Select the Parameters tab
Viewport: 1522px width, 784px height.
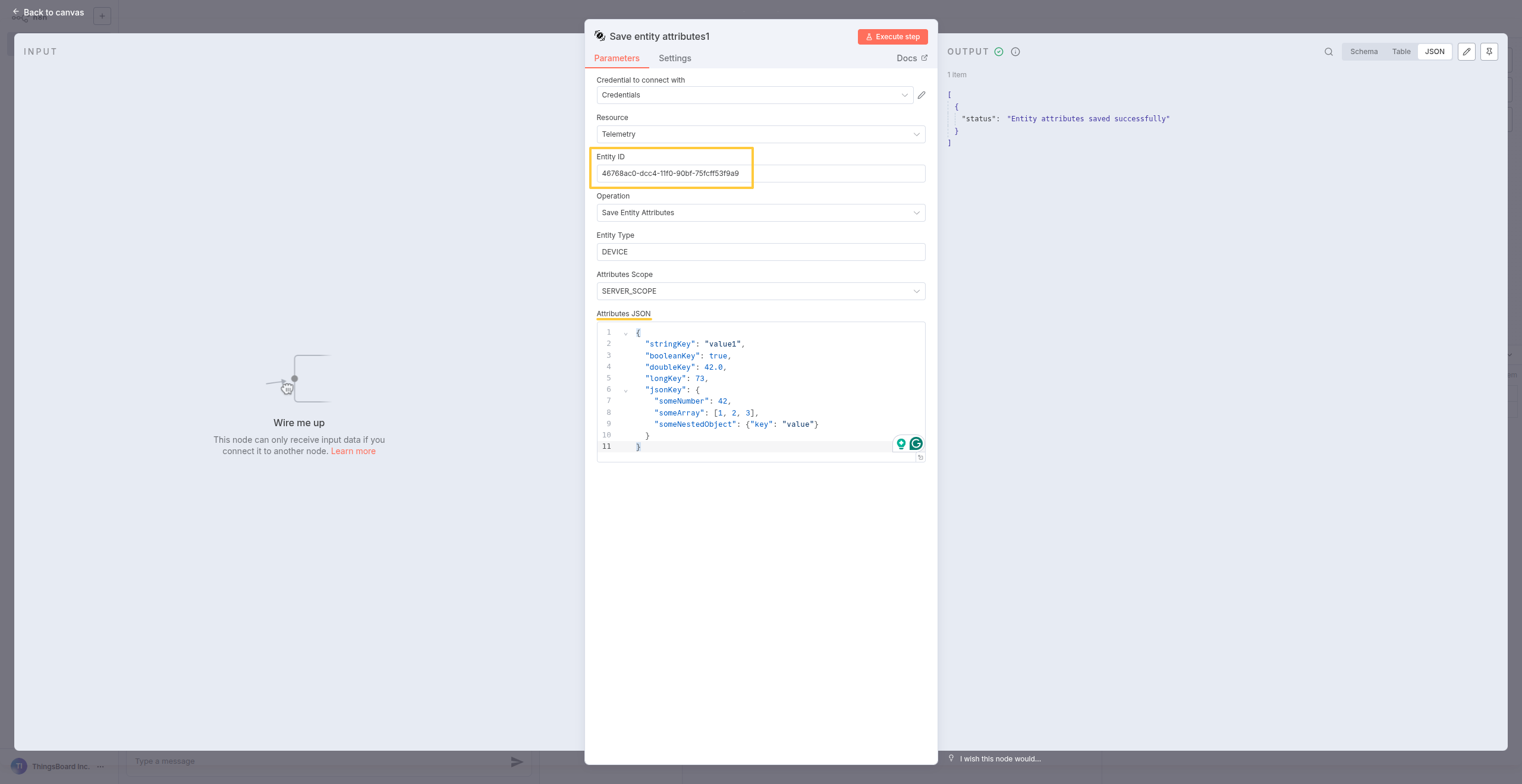coord(617,58)
